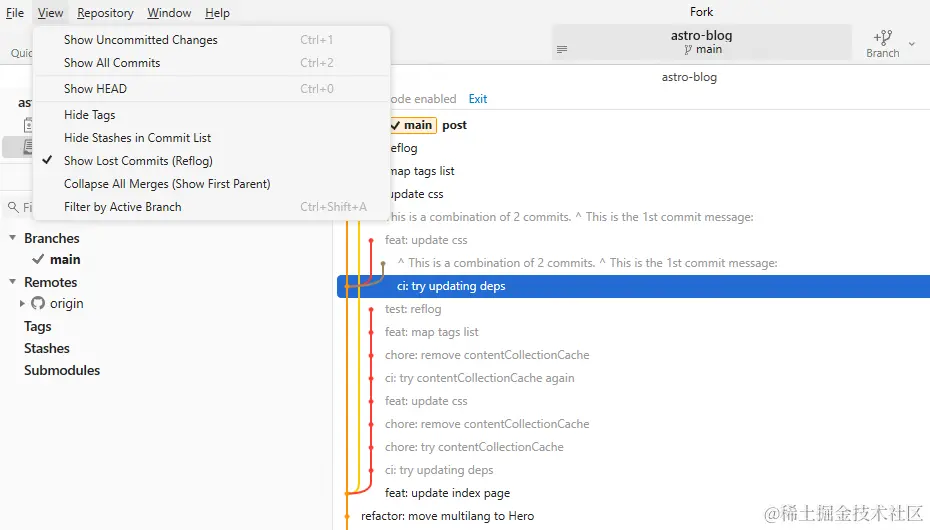Open the File menu
This screenshot has width=930, height=530.
(x=15, y=12)
